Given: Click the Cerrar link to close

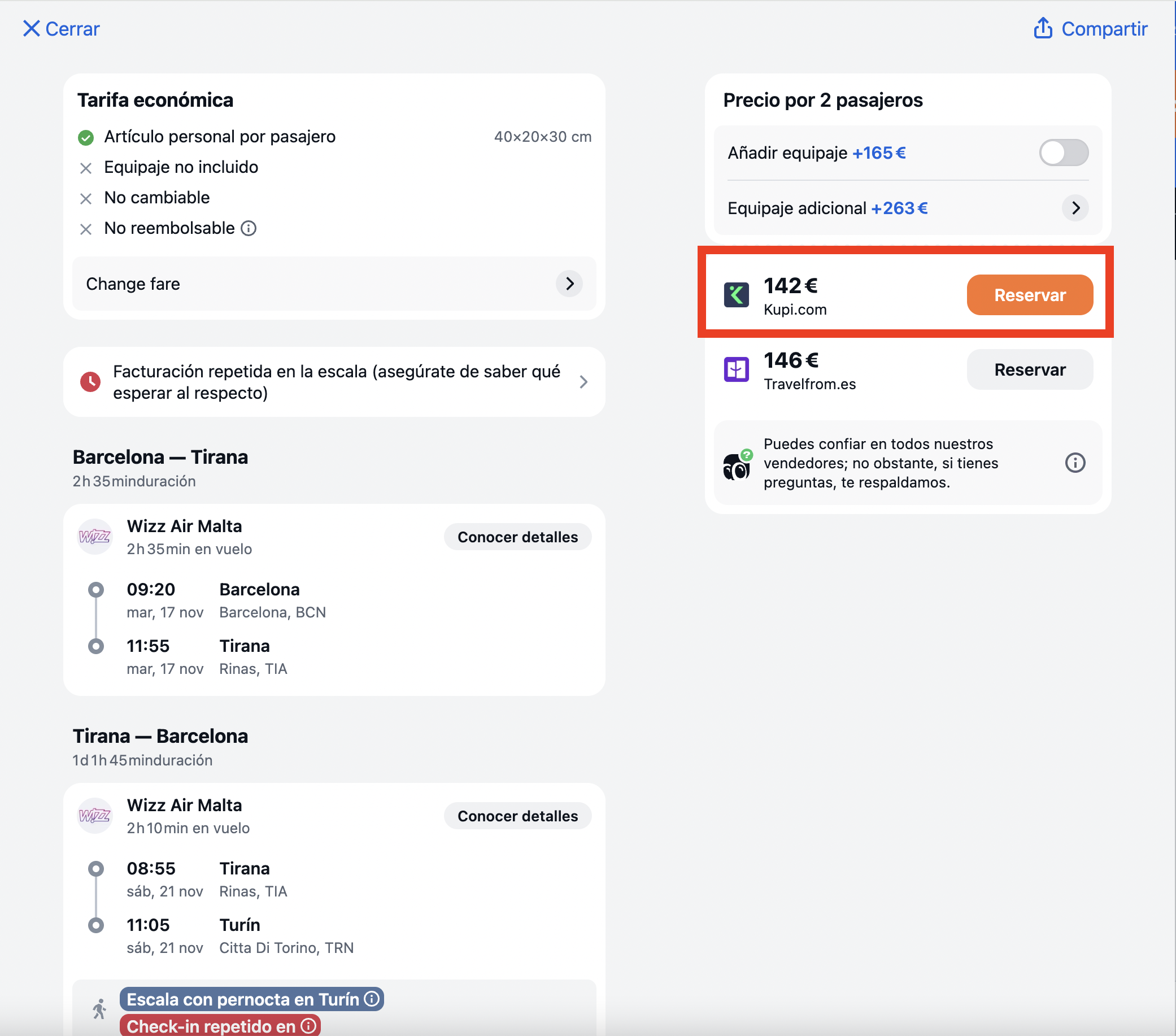Looking at the screenshot, I should tap(72, 29).
